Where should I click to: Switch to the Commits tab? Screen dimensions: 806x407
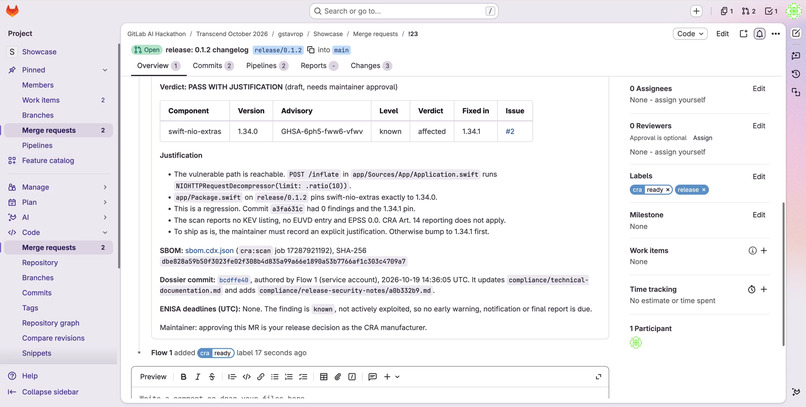pyautogui.click(x=213, y=66)
